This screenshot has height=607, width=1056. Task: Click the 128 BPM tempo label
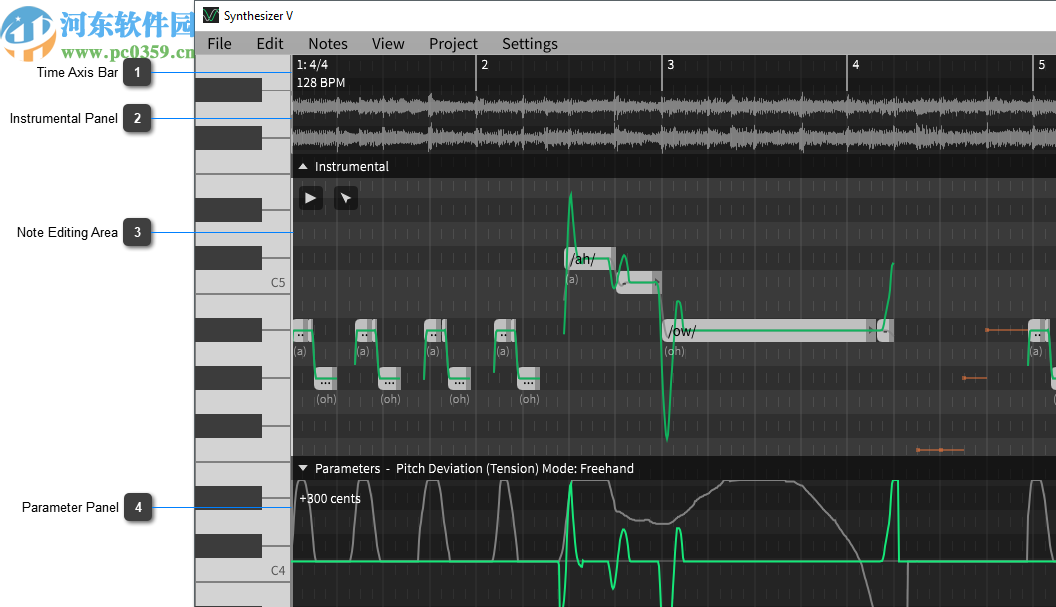coord(320,82)
